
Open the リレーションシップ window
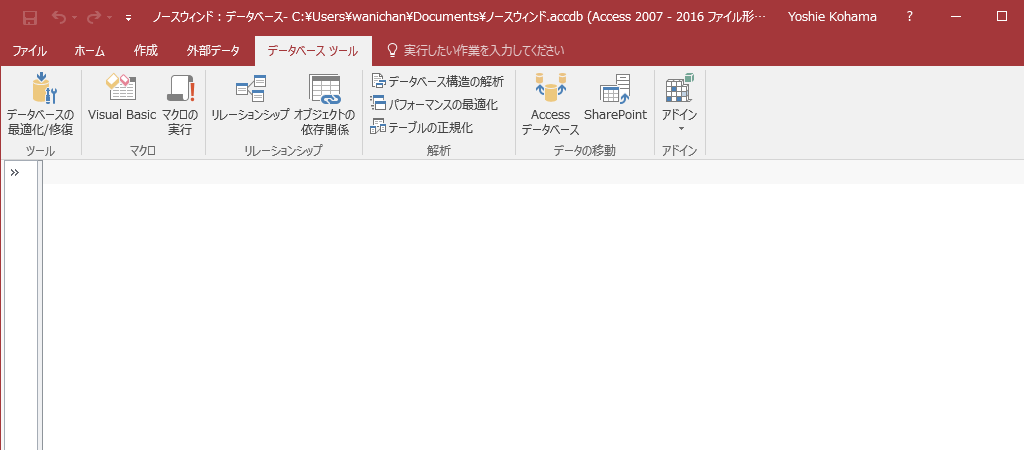(250, 98)
